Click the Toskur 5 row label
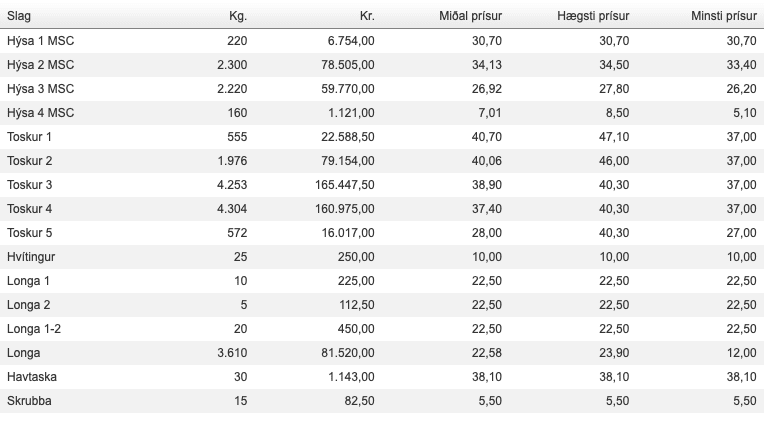The height and width of the screenshot is (422, 773). 29,232
